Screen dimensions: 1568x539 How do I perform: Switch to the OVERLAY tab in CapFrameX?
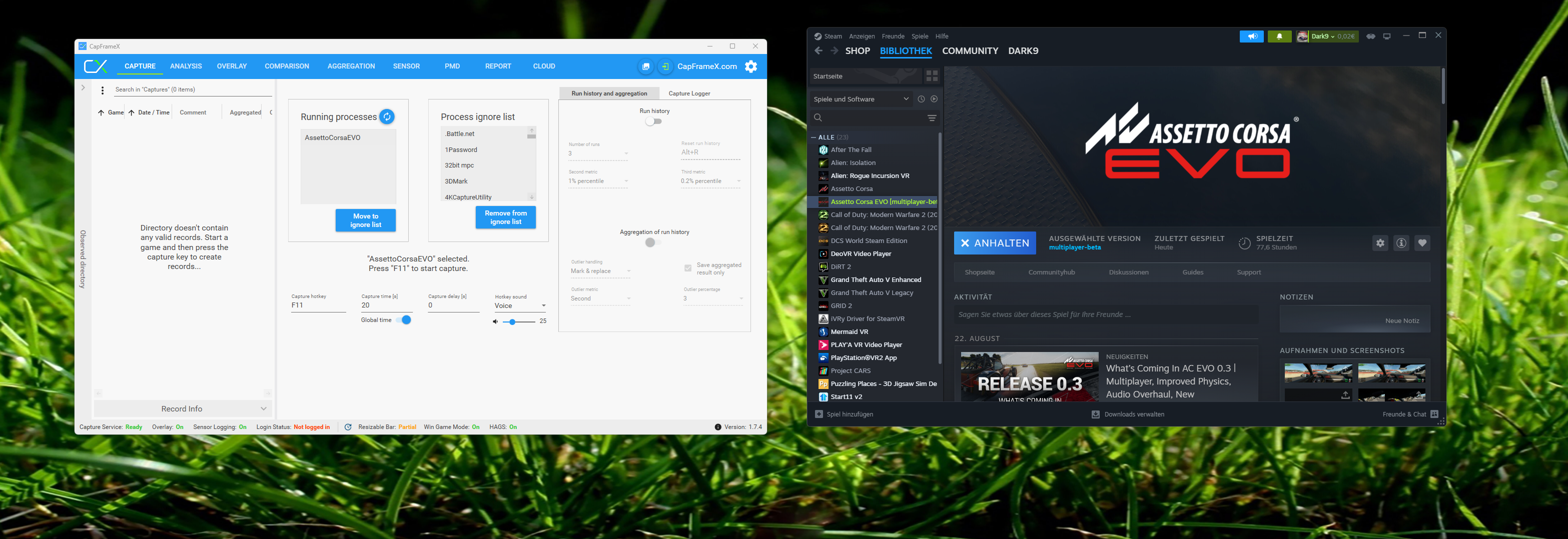coord(232,66)
